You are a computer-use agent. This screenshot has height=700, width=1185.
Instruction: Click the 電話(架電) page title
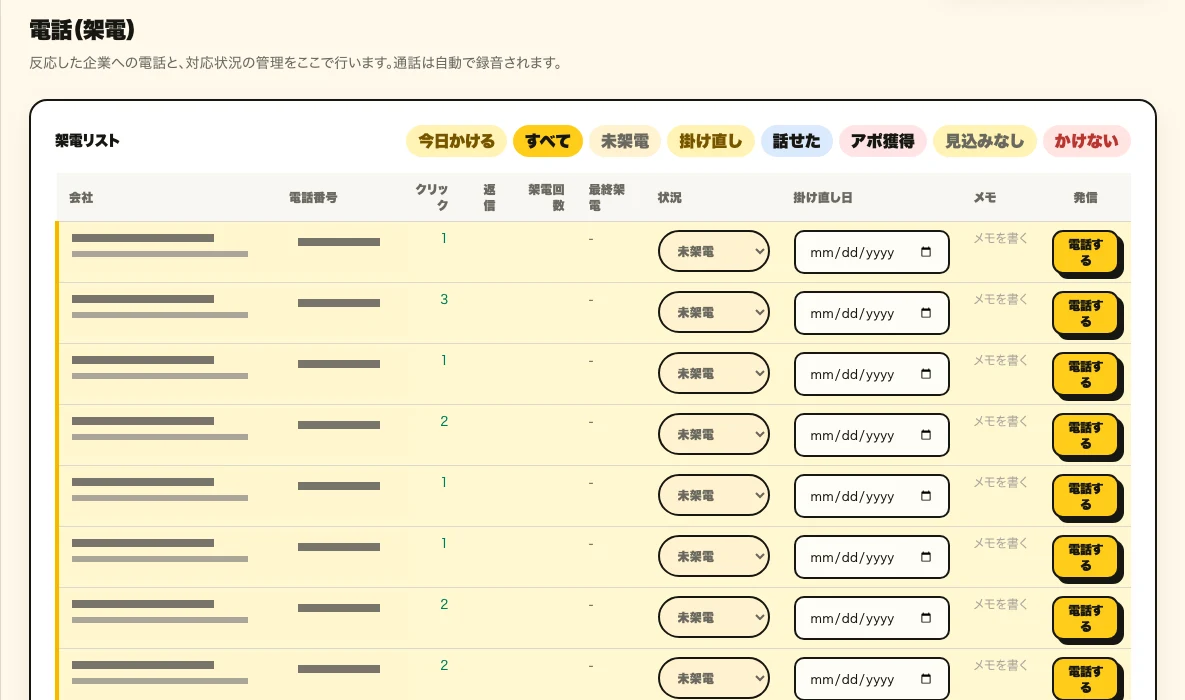tap(82, 30)
